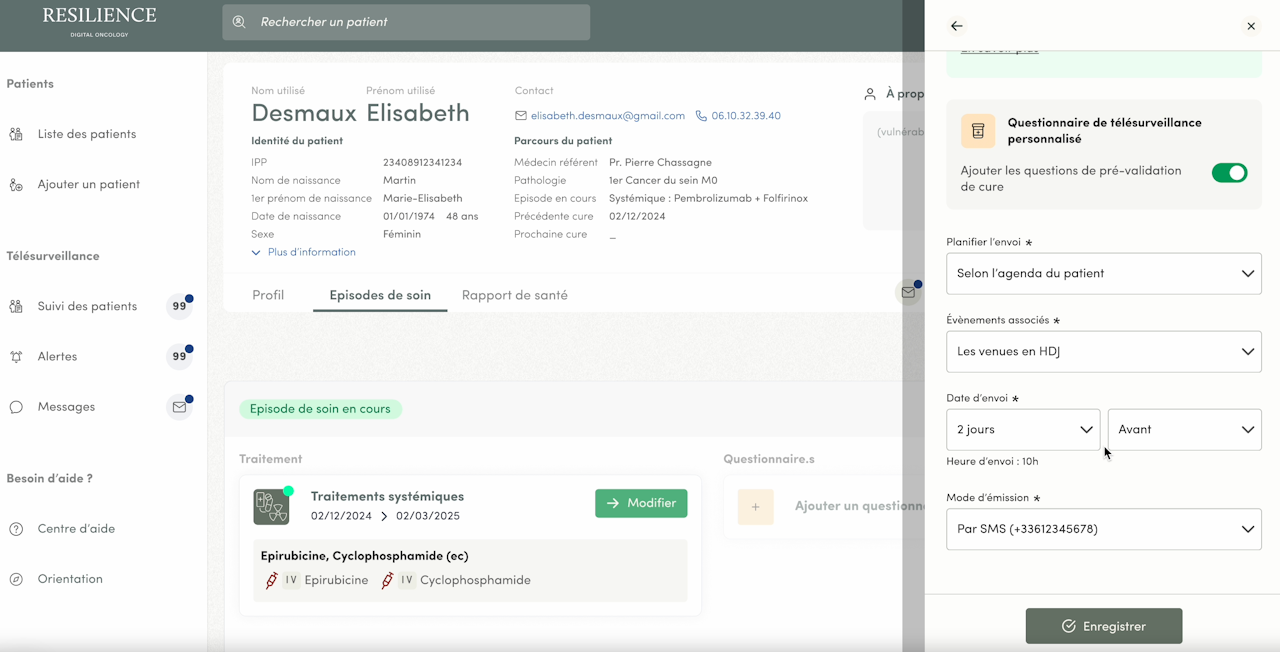The width and height of the screenshot is (1280, 652).
Task: Open the Avant timing dropdown
Action: [1184, 429]
